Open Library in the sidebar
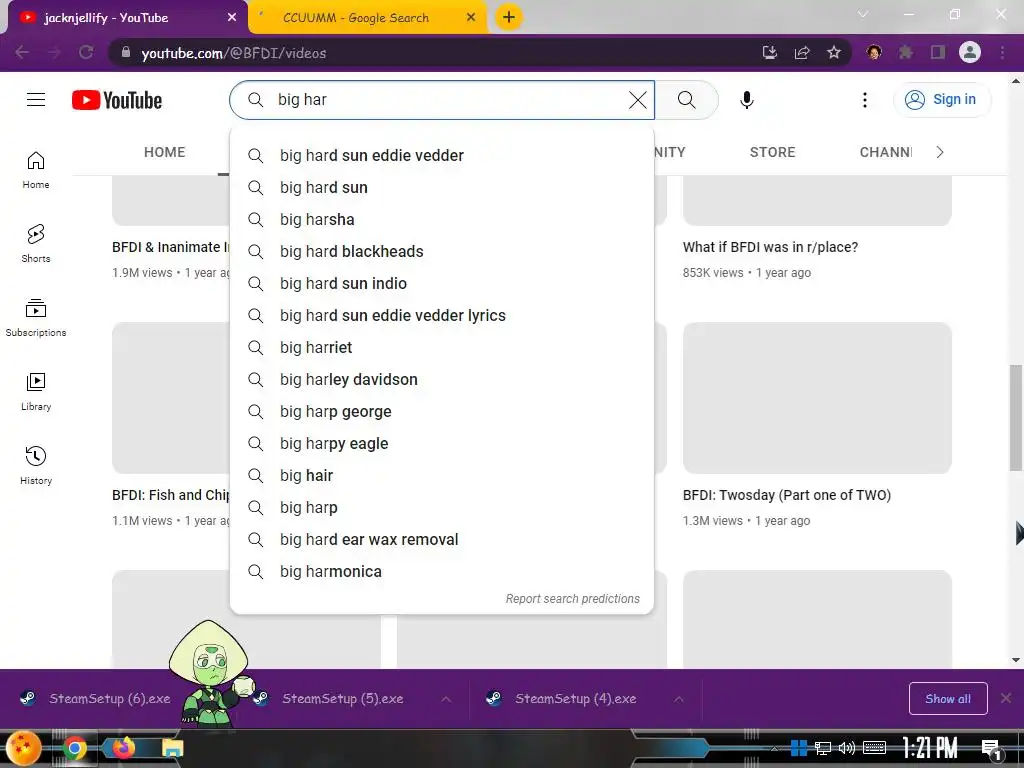The width and height of the screenshot is (1024, 768). [36, 391]
